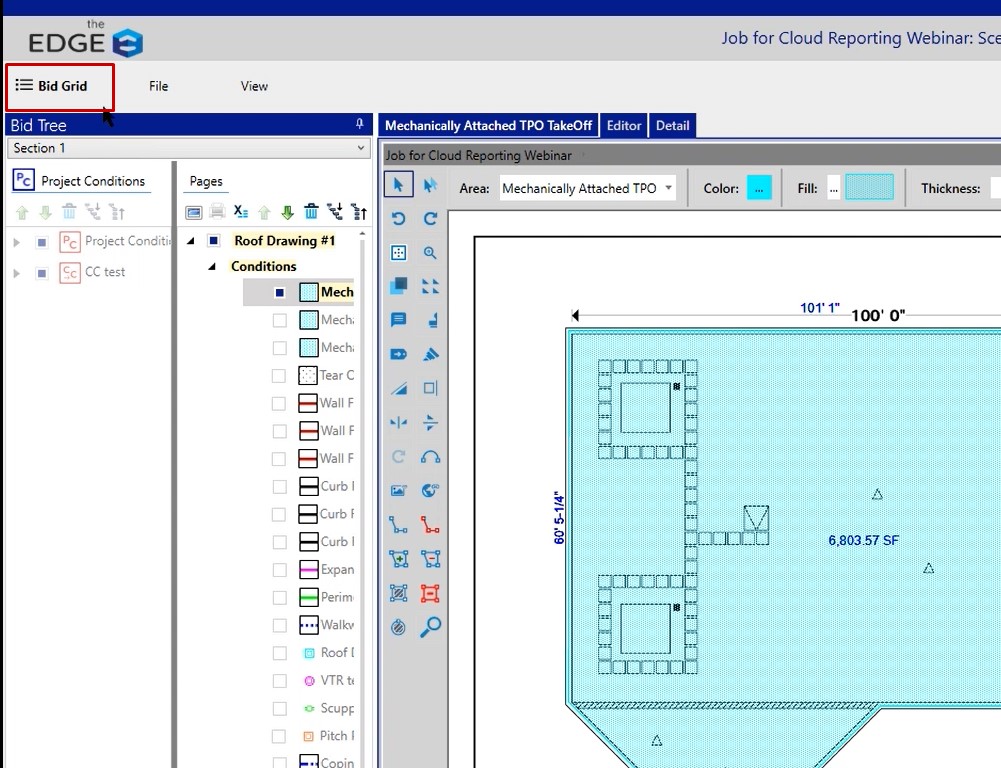The image size is (1001, 768).
Task: Open the Section 1 dropdown
Action: 189,148
